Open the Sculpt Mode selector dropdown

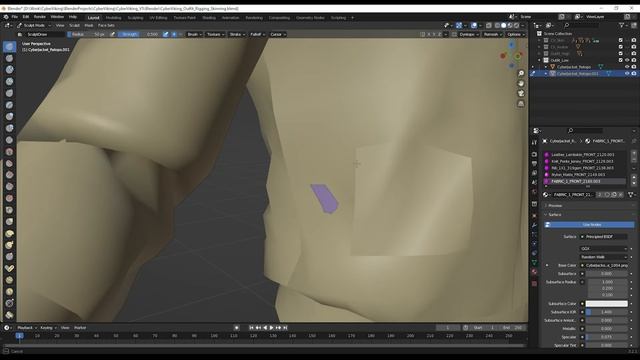point(34,25)
